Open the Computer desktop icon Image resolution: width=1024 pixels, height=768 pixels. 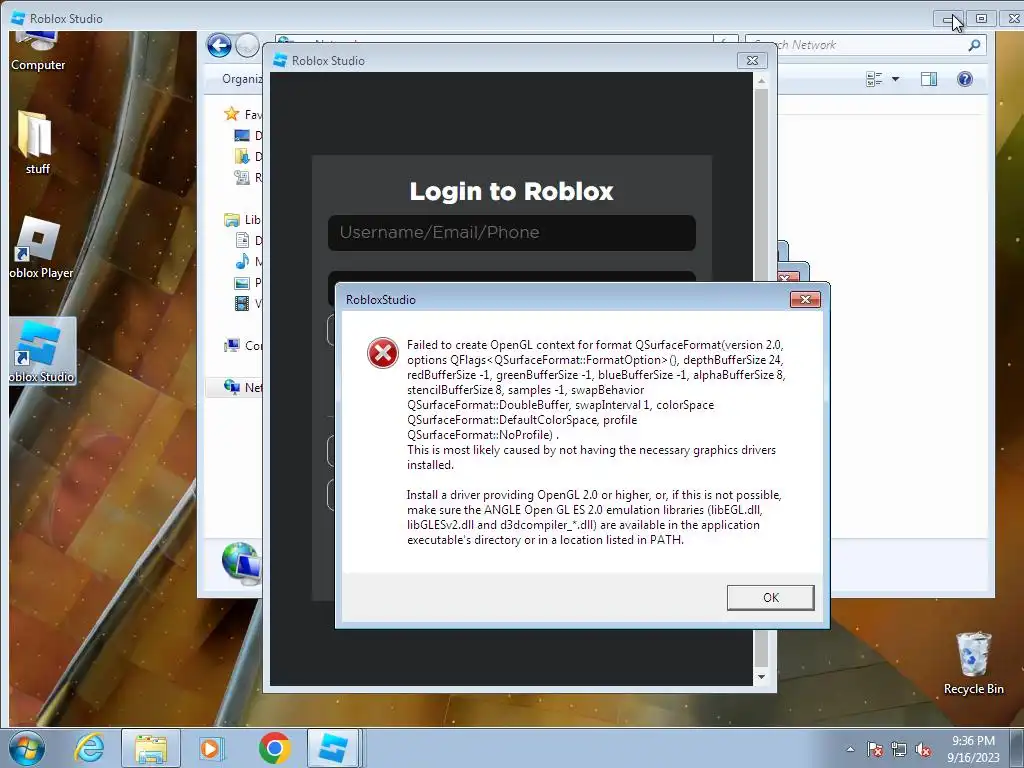(38, 51)
